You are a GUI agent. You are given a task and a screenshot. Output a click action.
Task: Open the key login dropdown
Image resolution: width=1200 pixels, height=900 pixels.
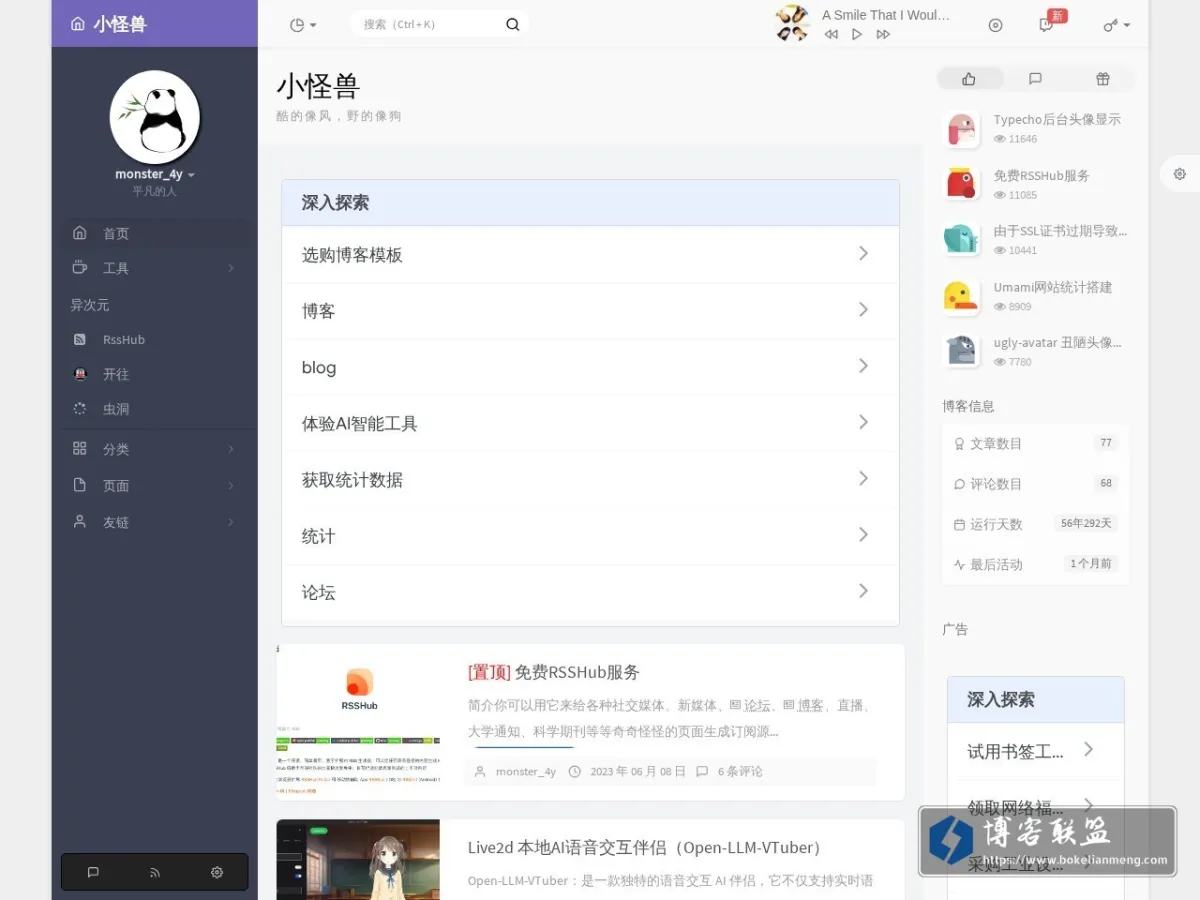pyautogui.click(x=1116, y=25)
